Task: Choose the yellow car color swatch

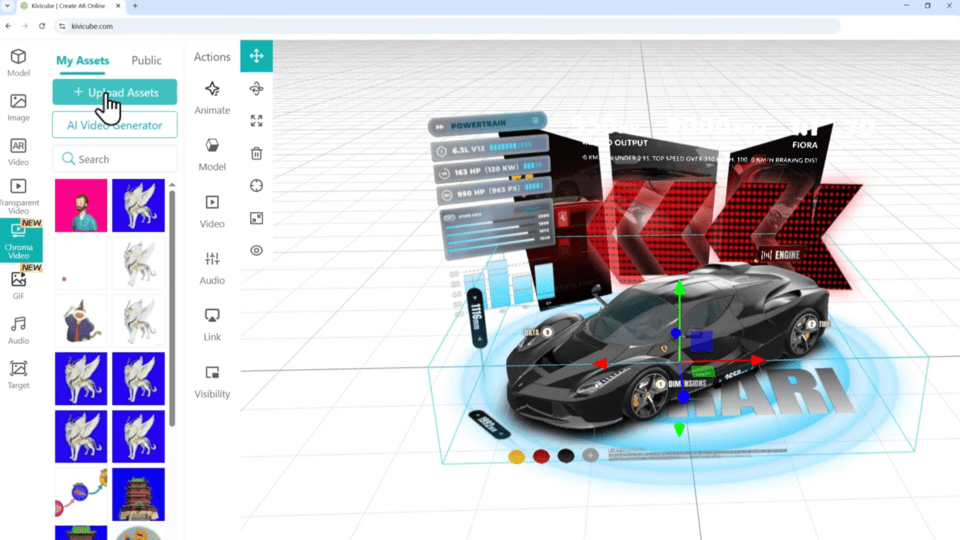Action: tap(516, 457)
